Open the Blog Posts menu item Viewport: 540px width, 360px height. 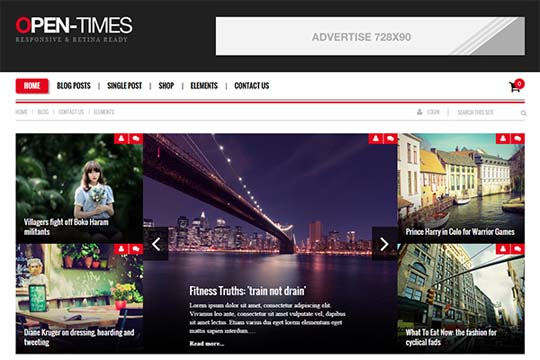(74, 86)
